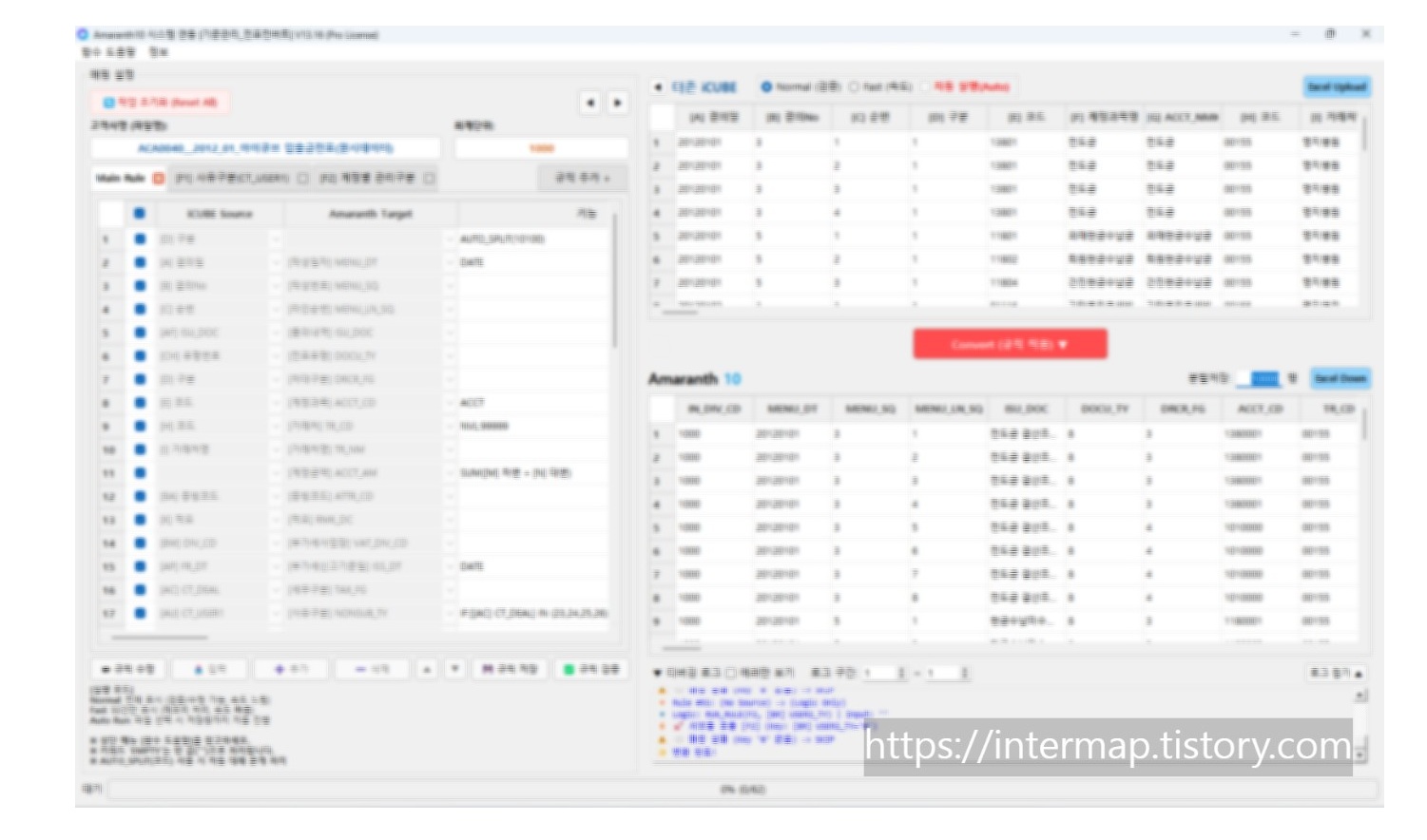Toggle the checkbox in rule row 11
This screenshot has width=1427, height=840.
point(140,472)
